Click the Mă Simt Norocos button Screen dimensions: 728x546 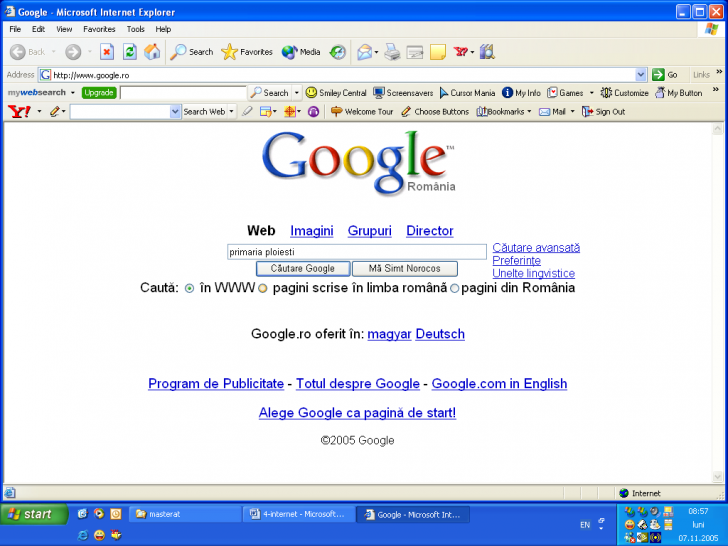(x=404, y=268)
